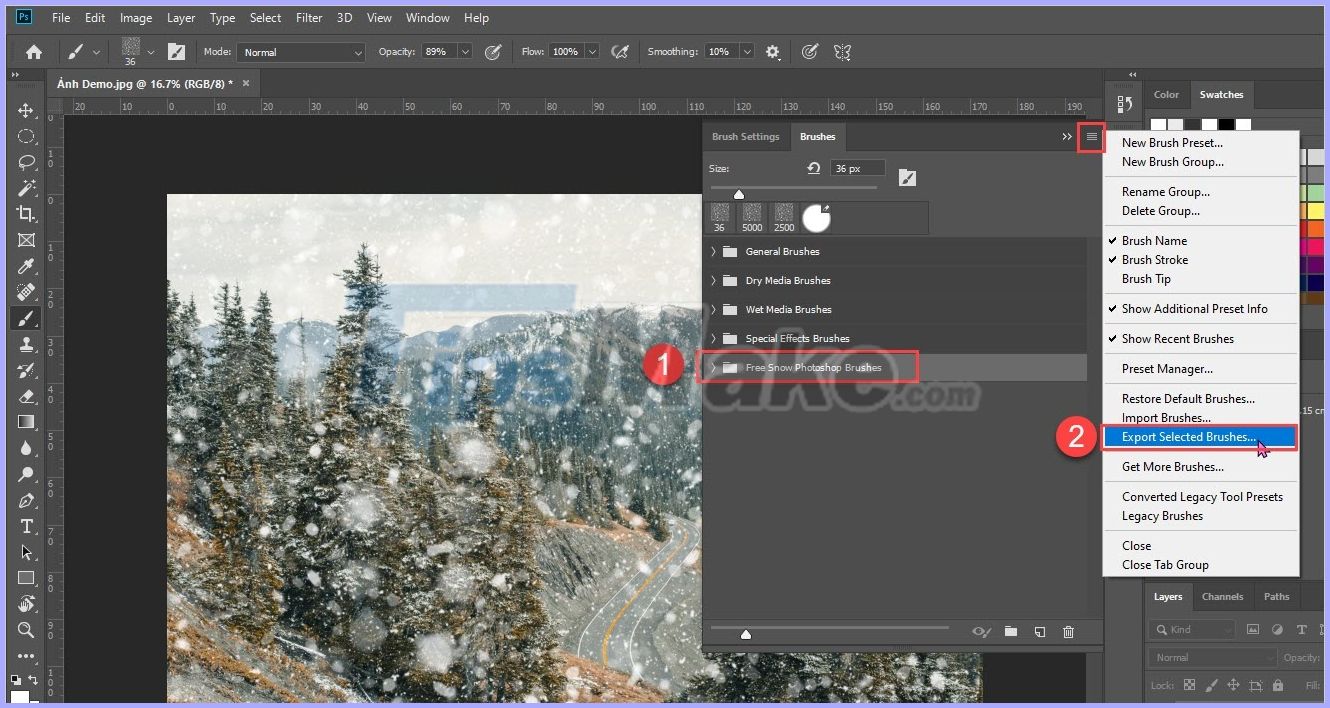Open the blending Mode dropdown
Viewport: 1330px width, 708px height.
click(299, 51)
